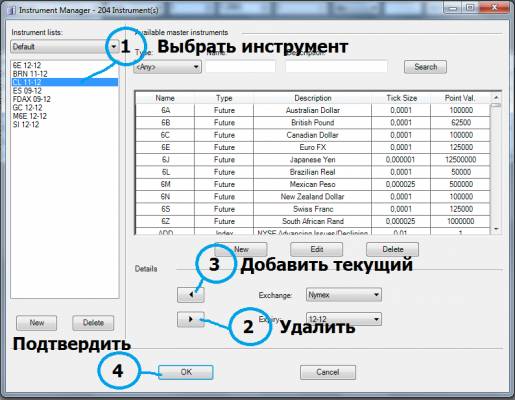
Task: Confirm the dialog with the OK button
Action: (186, 372)
